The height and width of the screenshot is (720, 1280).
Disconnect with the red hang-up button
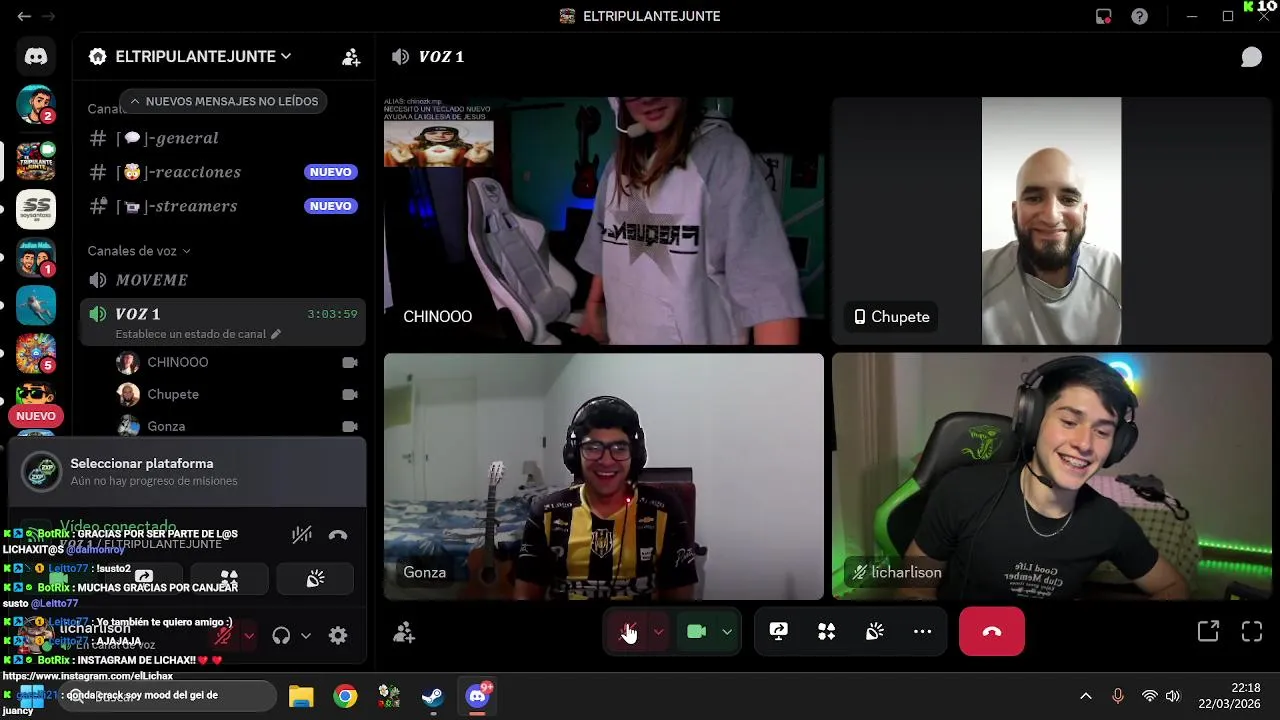pos(992,632)
